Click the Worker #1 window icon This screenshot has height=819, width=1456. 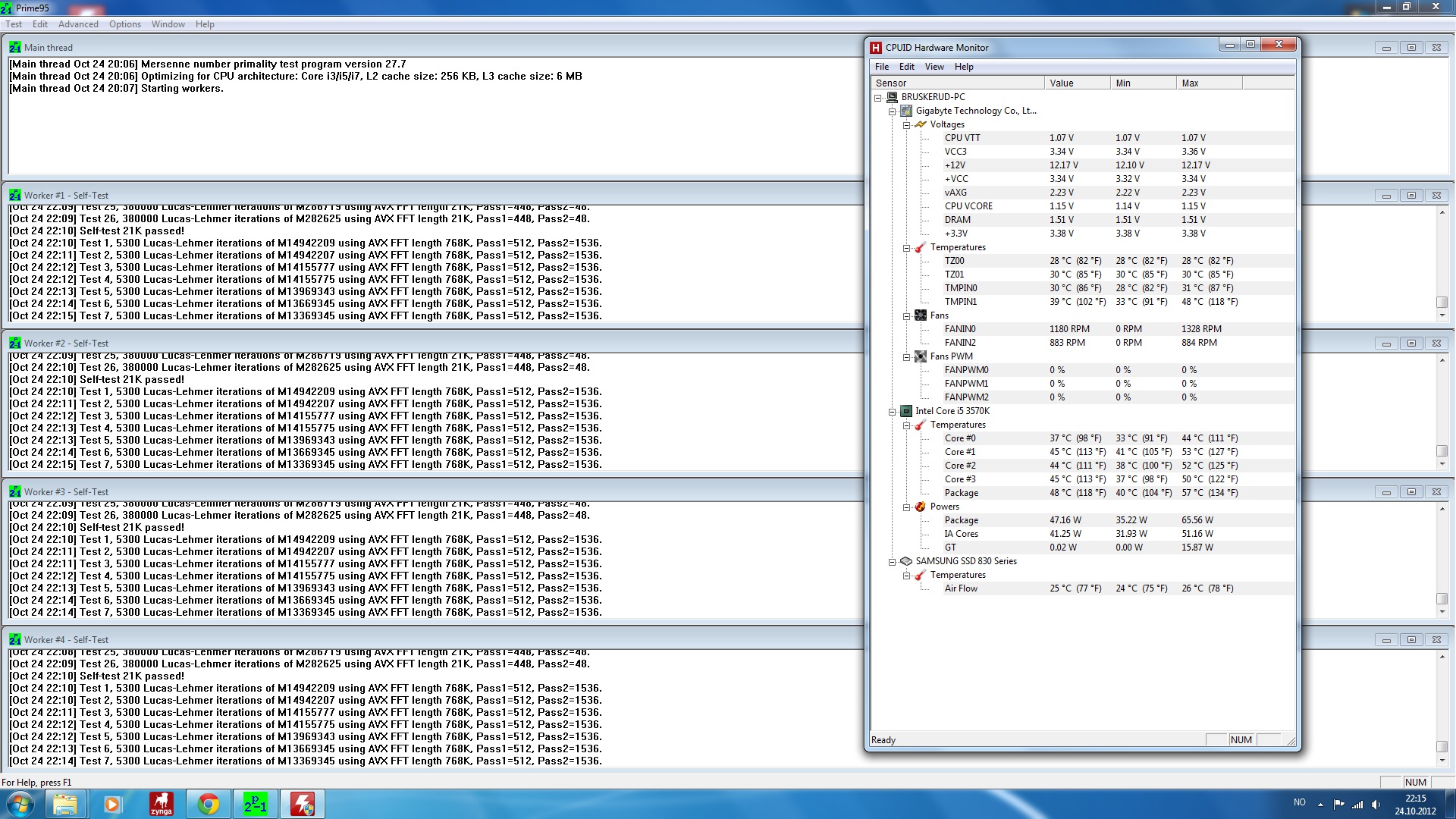tap(15, 195)
